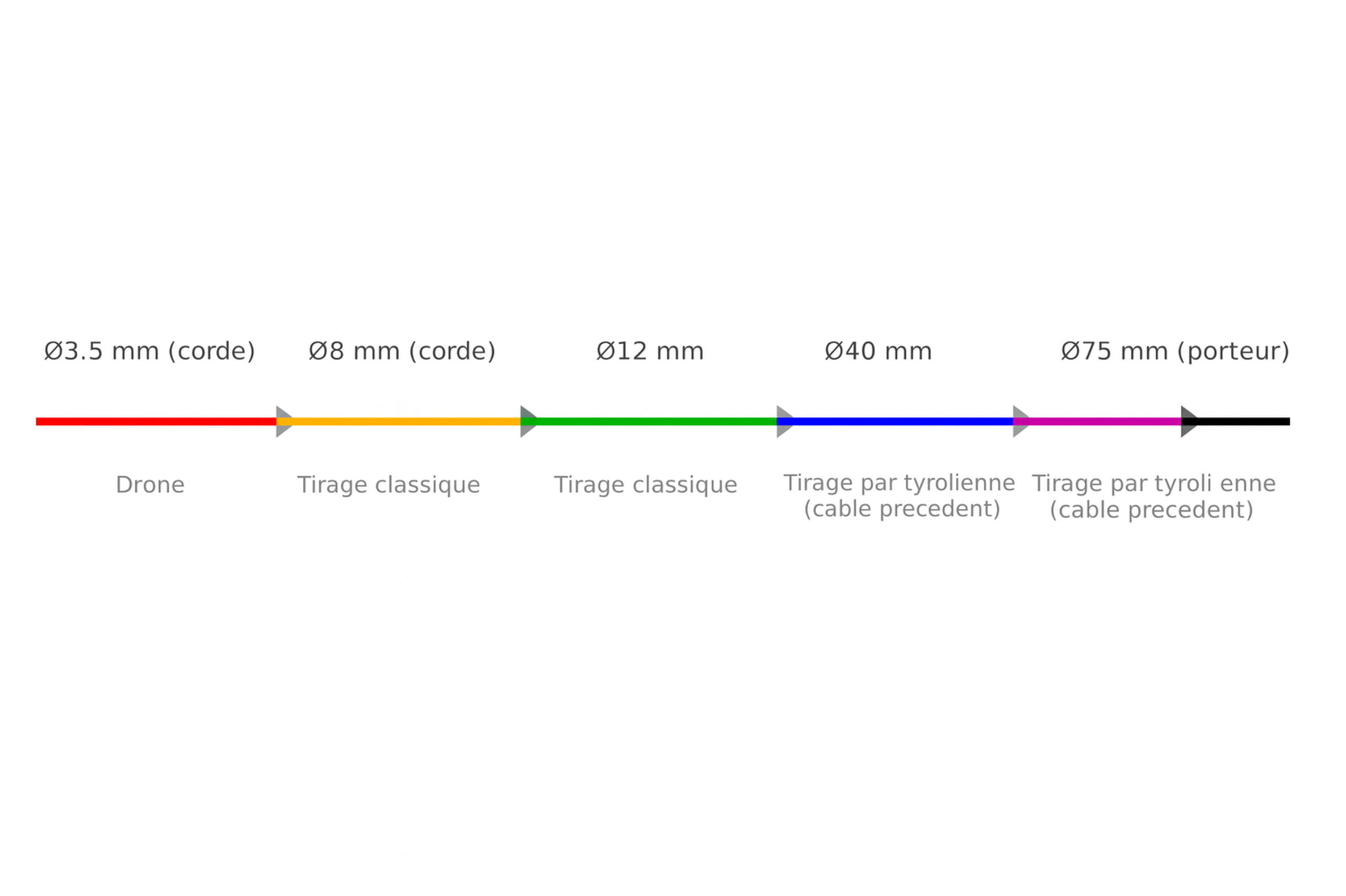Click the arrow between green and blue segments

[x=786, y=421]
